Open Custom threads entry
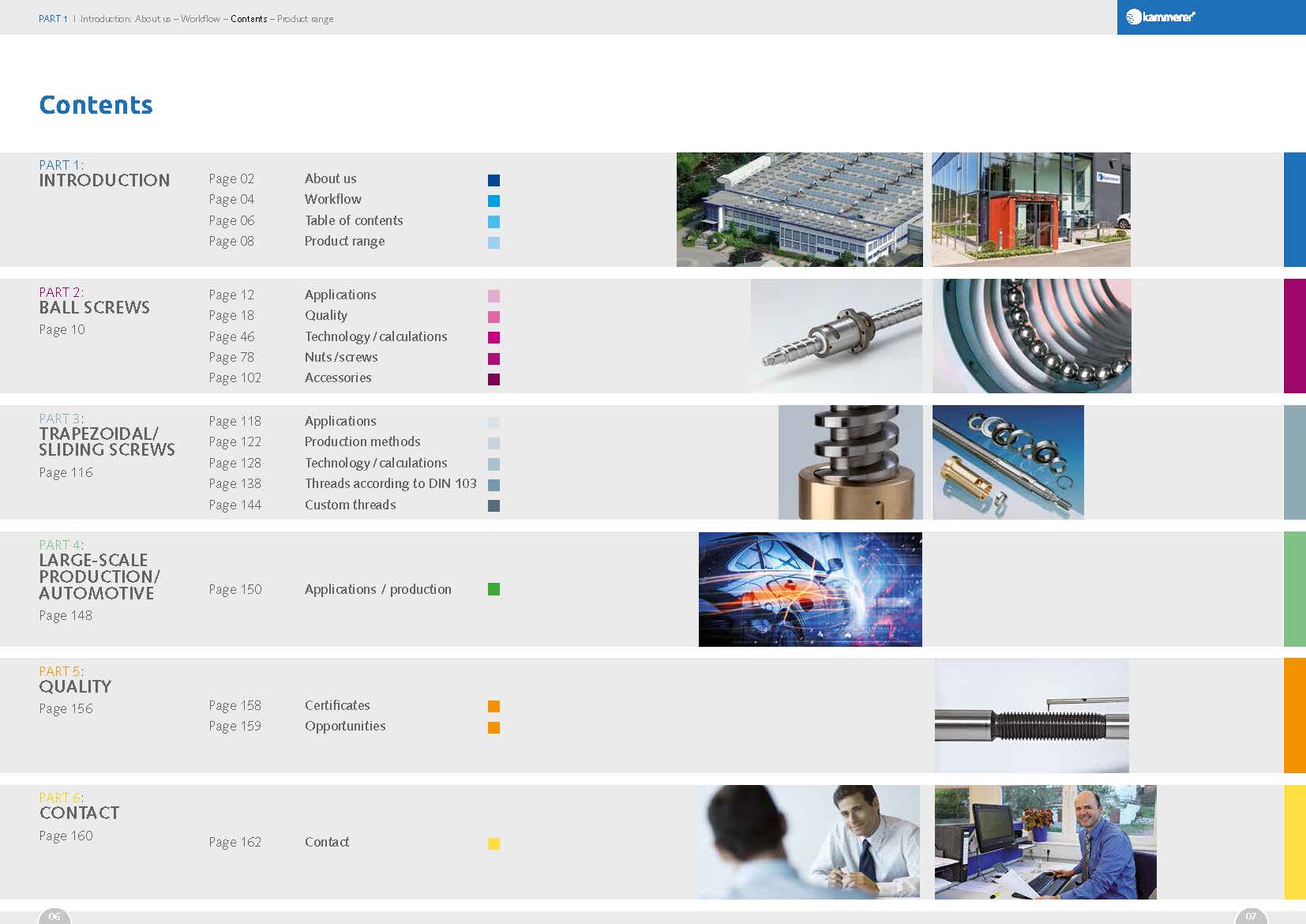The height and width of the screenshot is (924, 1306). click(350, 505)
